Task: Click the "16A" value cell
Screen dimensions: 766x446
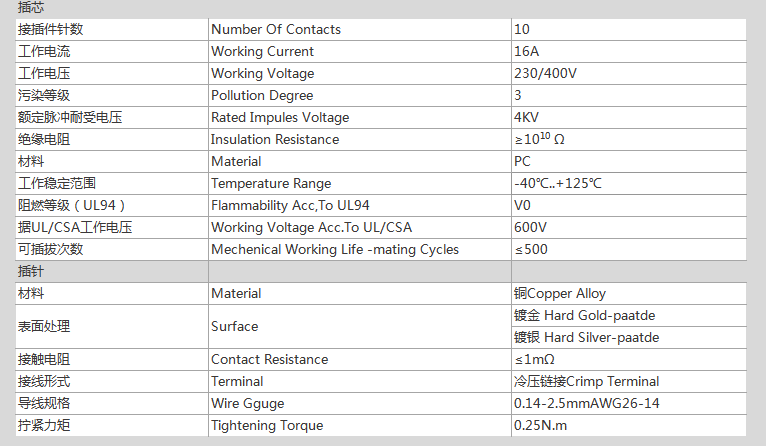Action: pyautogui.click(x=526, y=51)
